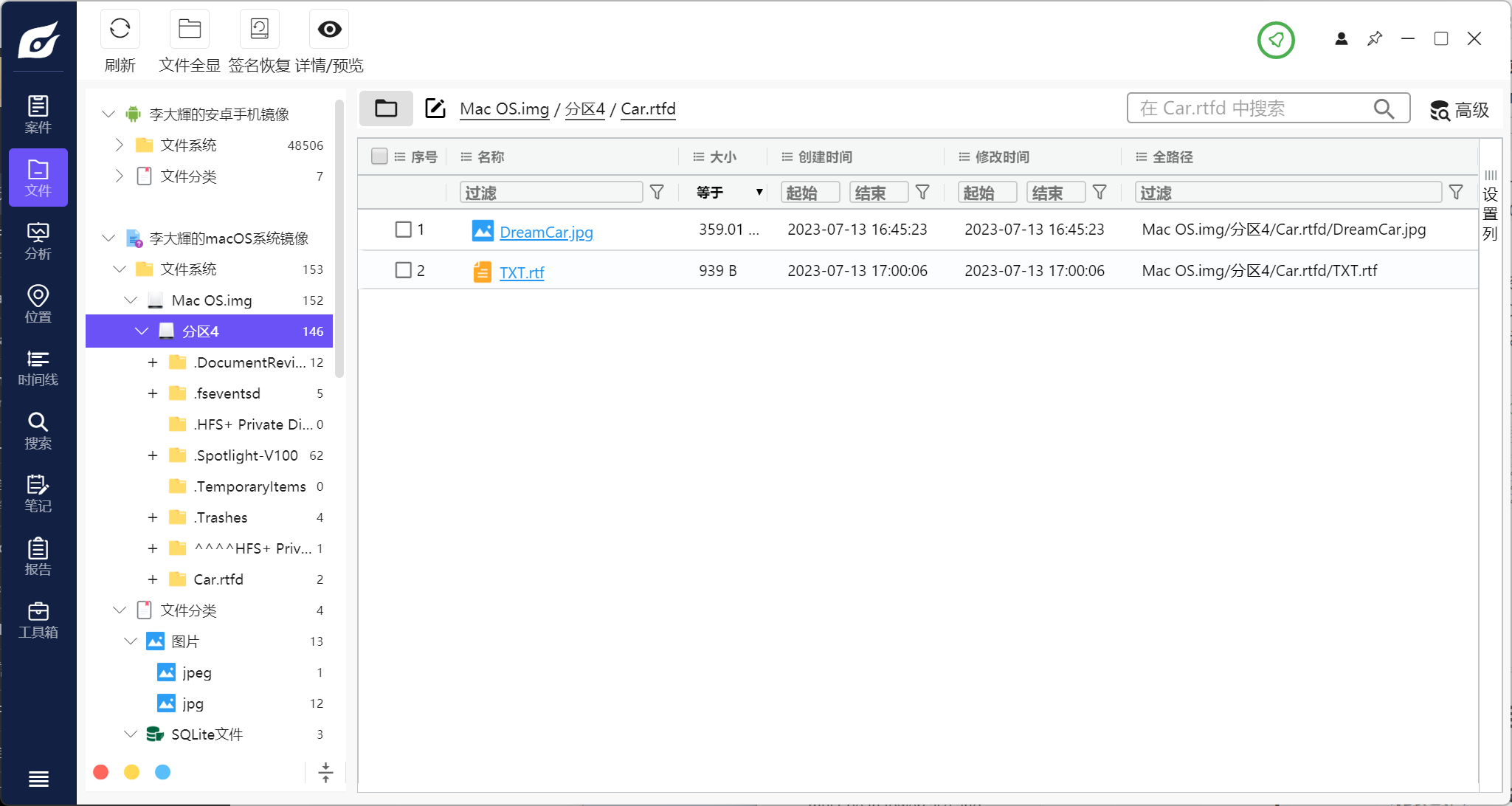1512x806 pixels.
Task: Collapse the 分区4 tree node
Action: point(142,331)
